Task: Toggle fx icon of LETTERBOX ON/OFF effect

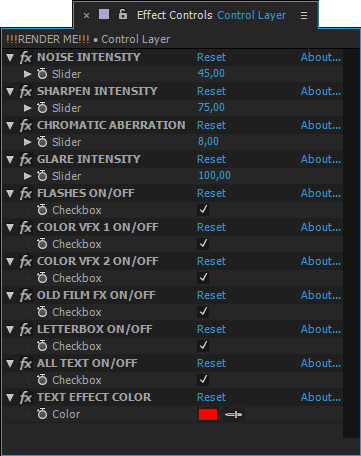Action: [x=26, y=329]
